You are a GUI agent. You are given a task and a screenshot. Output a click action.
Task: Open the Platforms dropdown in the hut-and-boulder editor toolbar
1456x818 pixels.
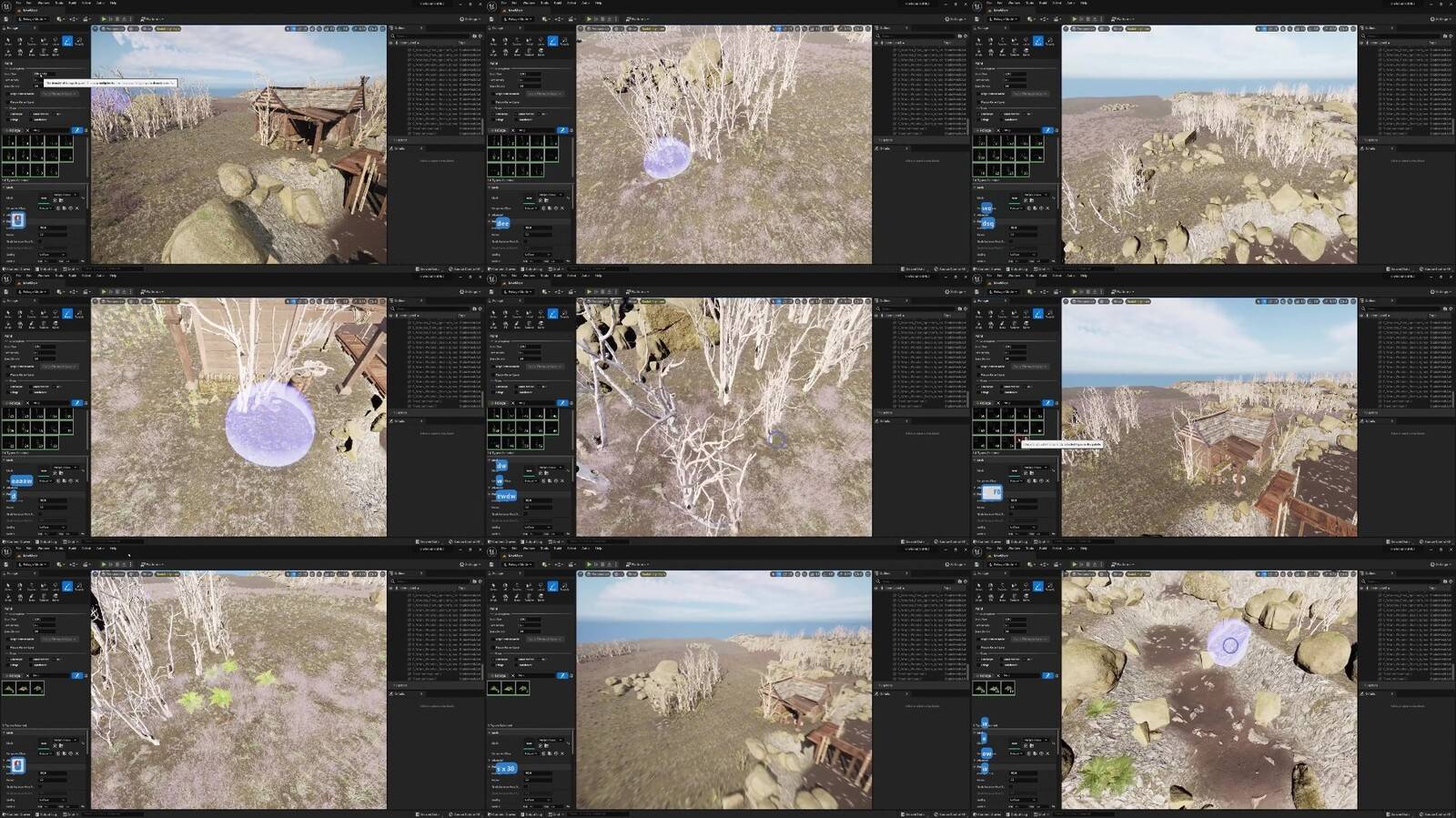(152, 19)
